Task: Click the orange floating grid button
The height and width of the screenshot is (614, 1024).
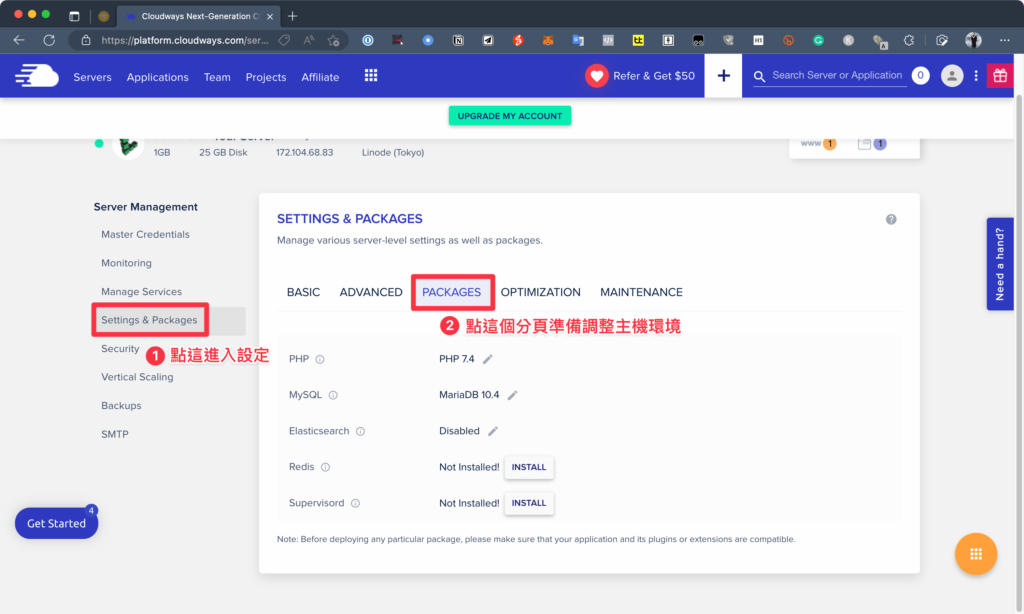Action: (976, 554)
